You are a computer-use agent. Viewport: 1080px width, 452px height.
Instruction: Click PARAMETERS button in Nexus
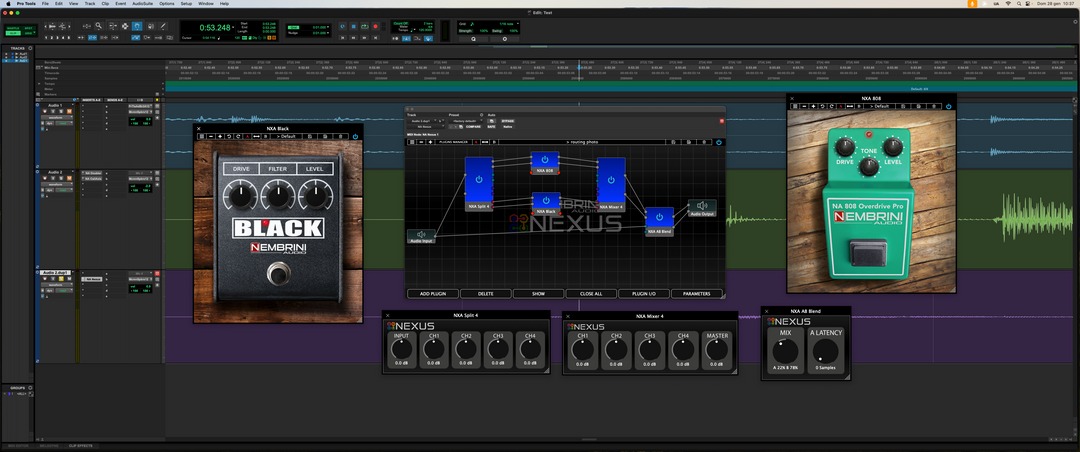(x=696, y=294)
